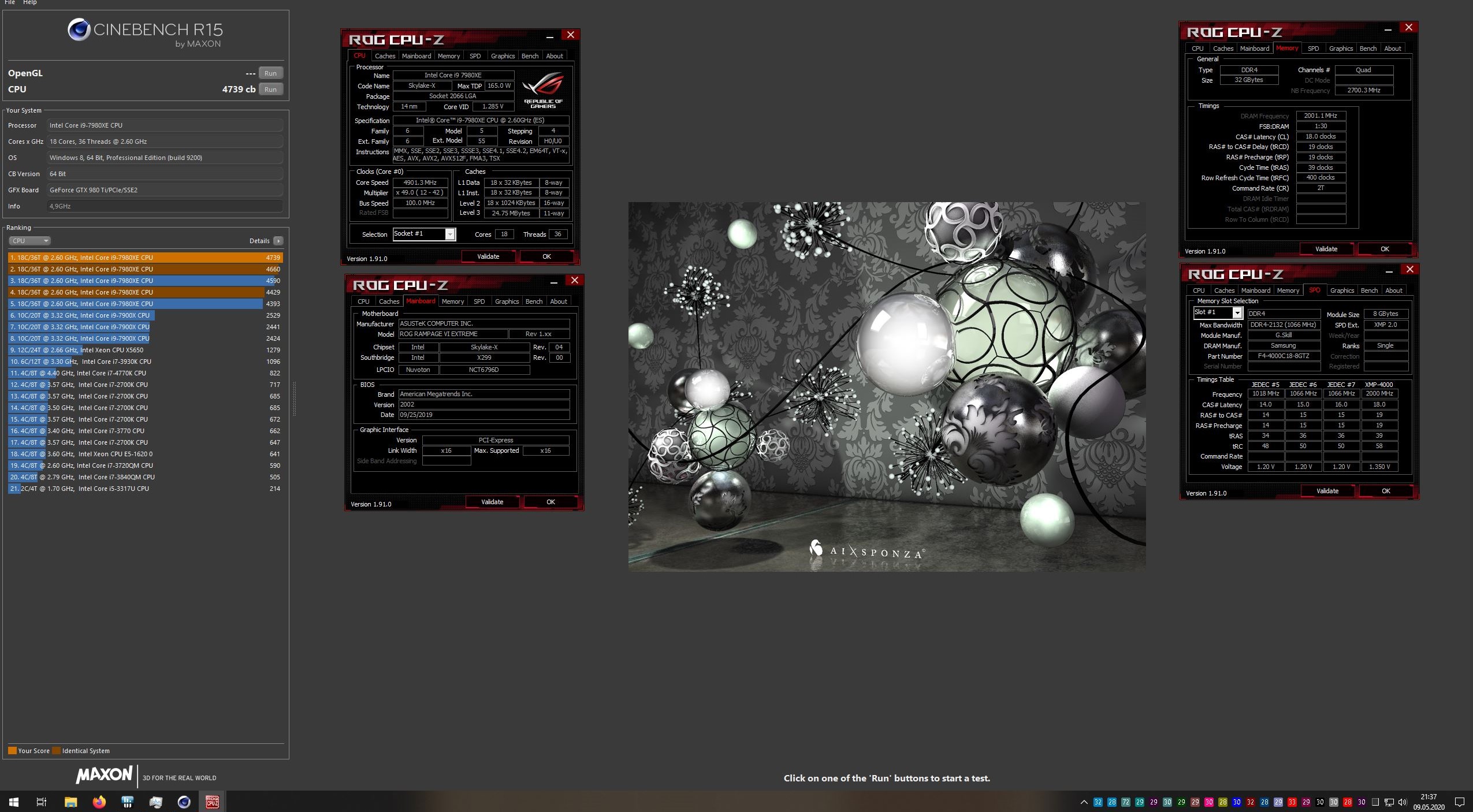Open Task View in the taskbar
This screenshot has width=1473, height=812.
42,802
